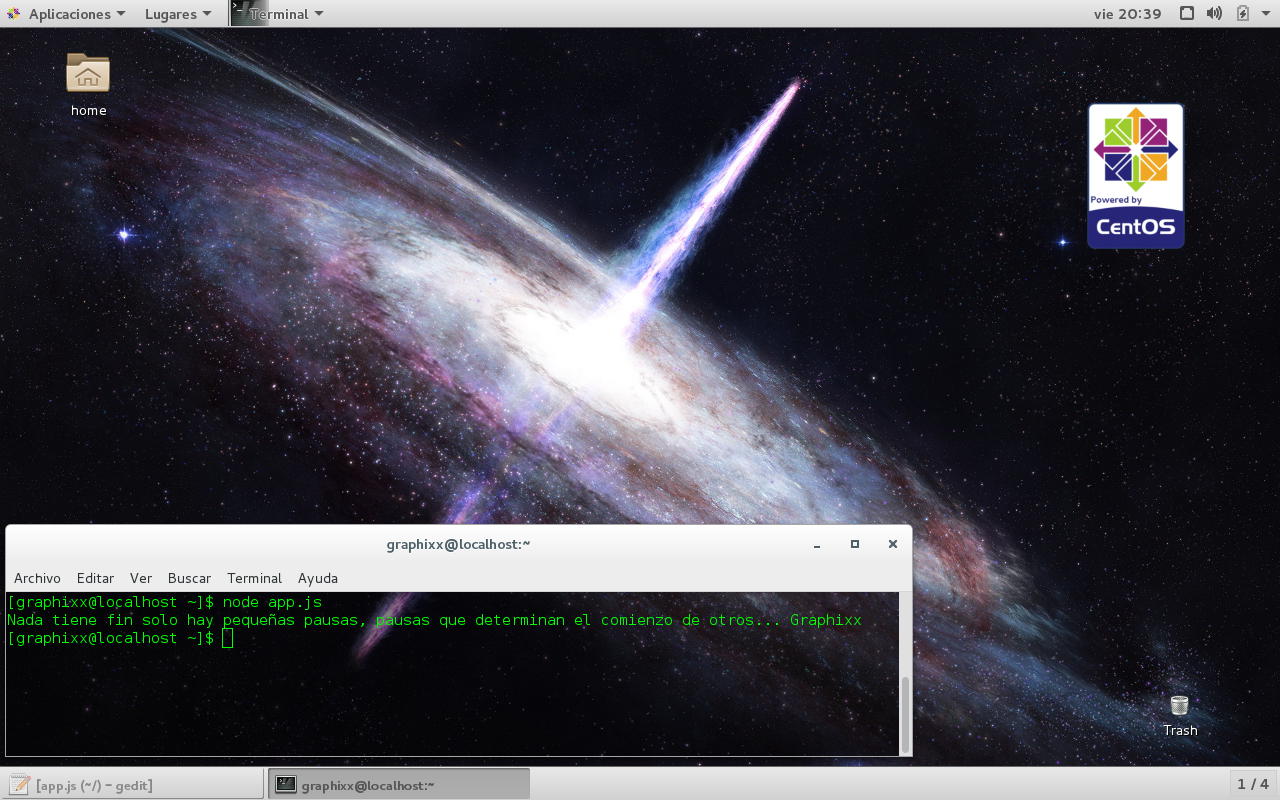
Task: Open the Aplicaciones menu
Action: 77,14
